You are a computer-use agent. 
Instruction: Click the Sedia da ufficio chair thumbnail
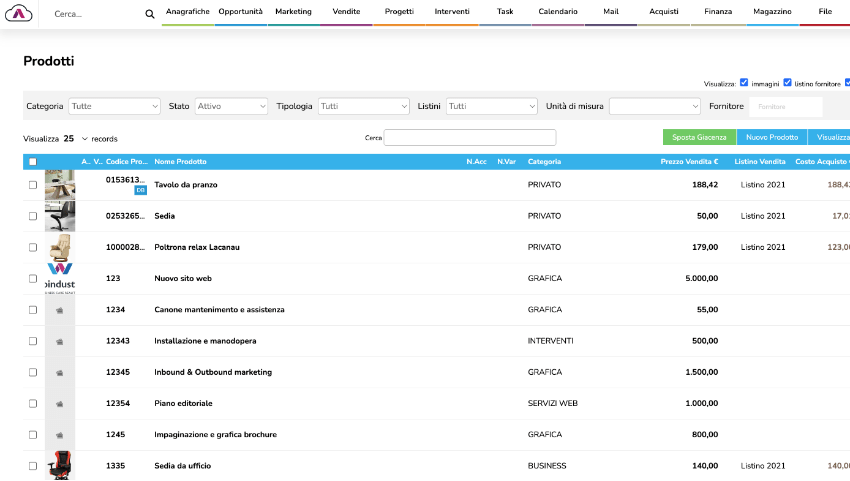[60, 466]
